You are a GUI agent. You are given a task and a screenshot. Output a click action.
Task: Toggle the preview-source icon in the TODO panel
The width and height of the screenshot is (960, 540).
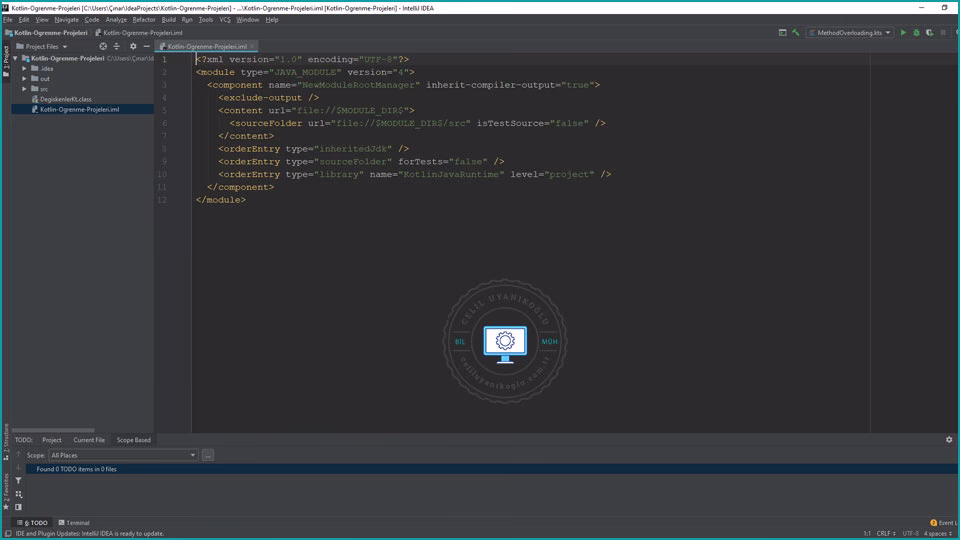pyautogui.click(x=18, y=507)
